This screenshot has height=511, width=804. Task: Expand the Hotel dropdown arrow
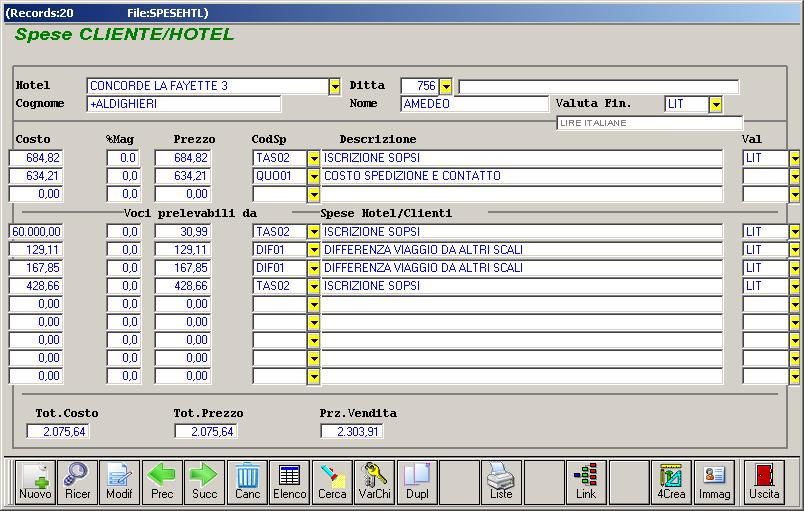pyautogui.click(x=335, y=86)
